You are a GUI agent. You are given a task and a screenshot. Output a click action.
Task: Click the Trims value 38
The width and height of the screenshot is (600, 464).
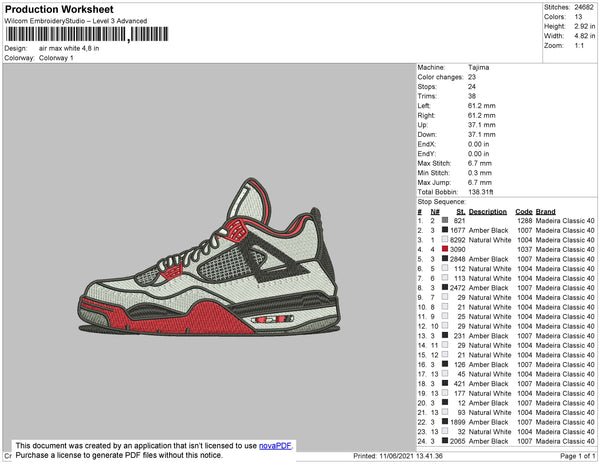(472, 96)
